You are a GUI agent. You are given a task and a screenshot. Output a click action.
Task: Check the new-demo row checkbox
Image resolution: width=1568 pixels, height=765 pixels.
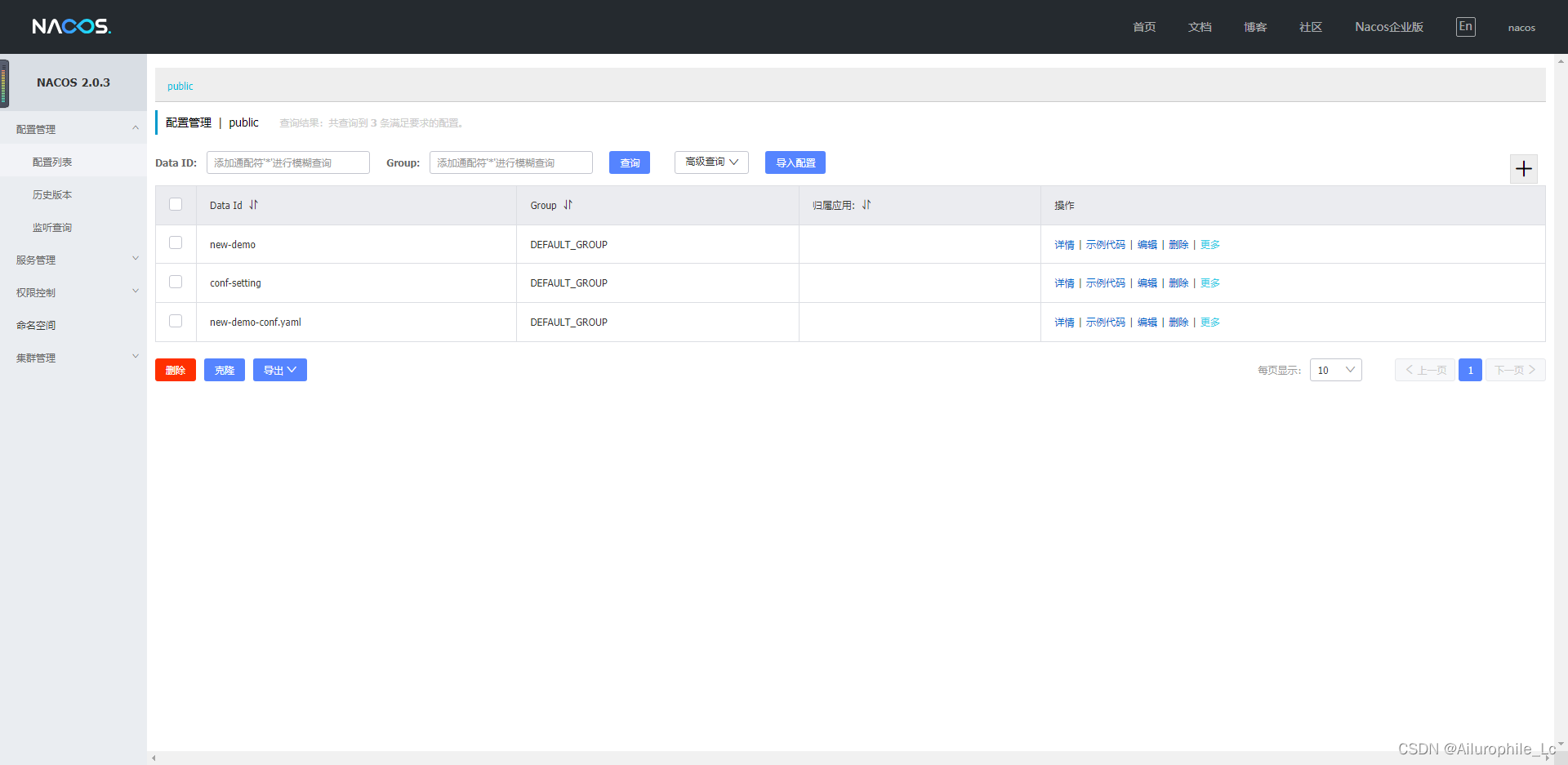pos(176,242)
